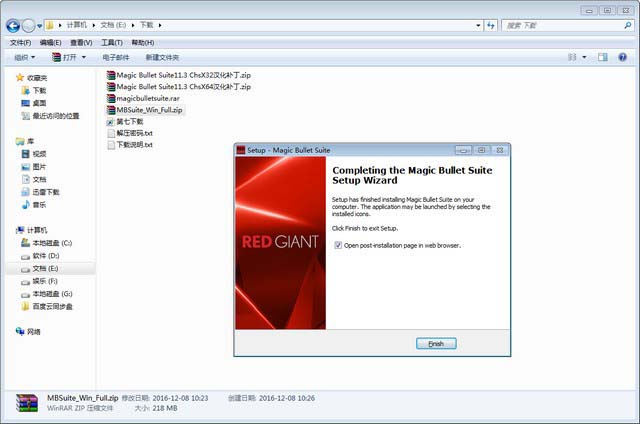Screen dimensions: 640x424
Task: Select Magic Bullet Suite11.3 ChsX64 zip file
Action: [178, 87]
